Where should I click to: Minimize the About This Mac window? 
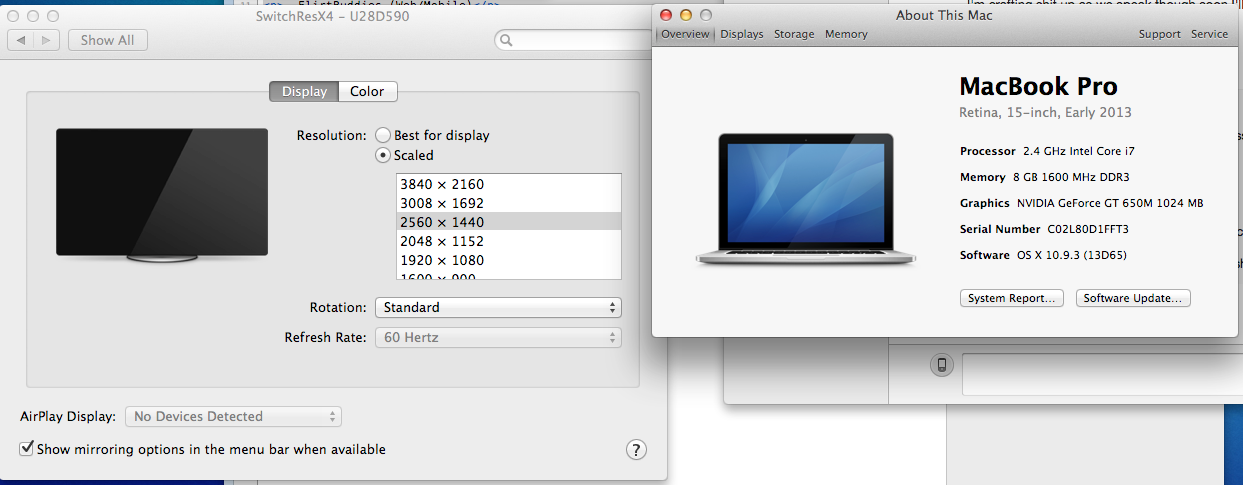tap(686, 15)
